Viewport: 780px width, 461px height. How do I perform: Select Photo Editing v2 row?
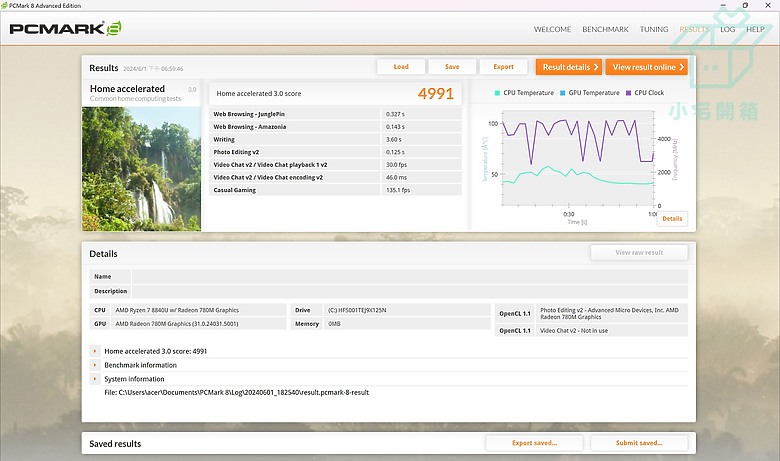pos(335,152)
